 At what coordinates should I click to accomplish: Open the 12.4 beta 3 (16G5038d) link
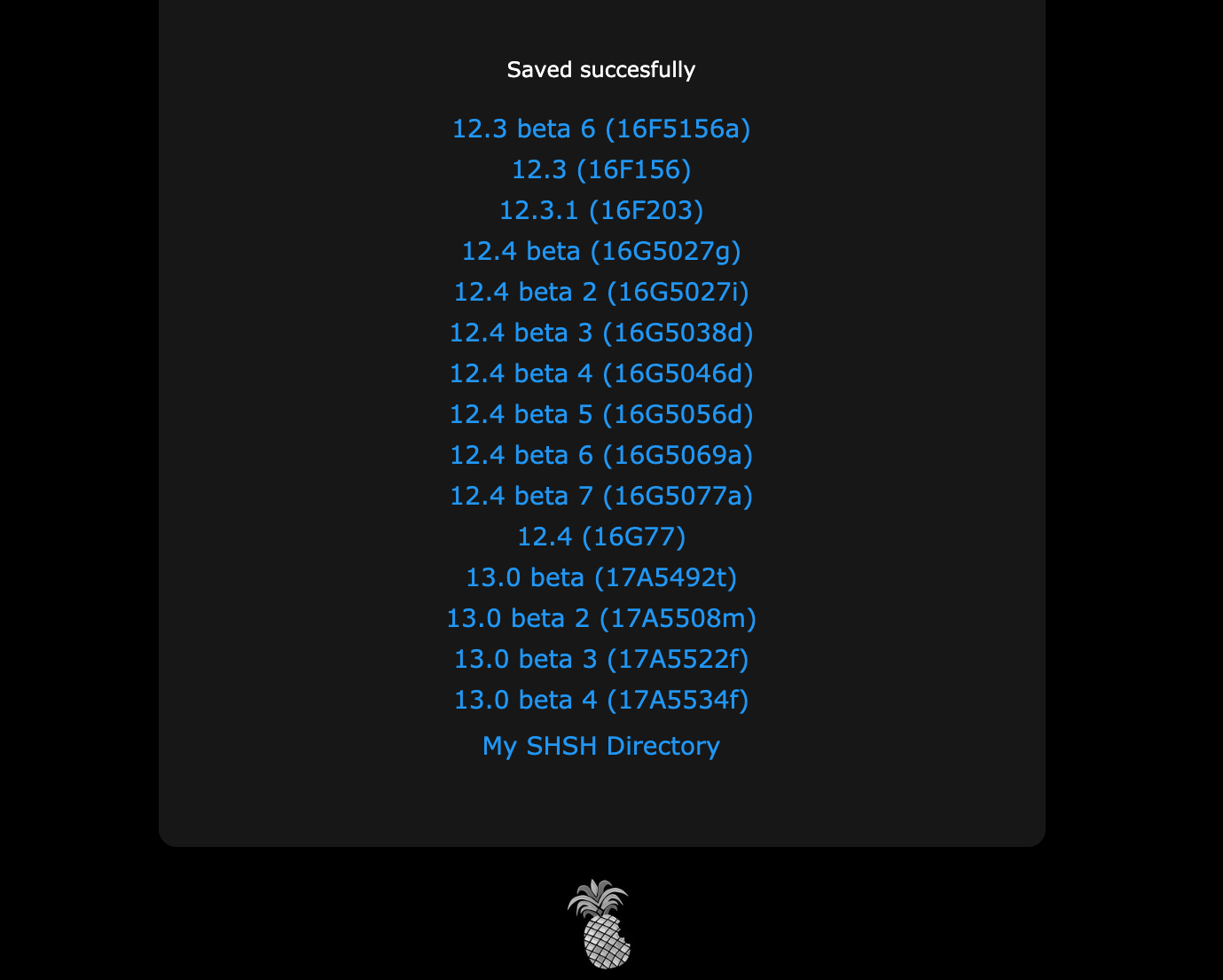pyautogui.click(x=601, y=333)
